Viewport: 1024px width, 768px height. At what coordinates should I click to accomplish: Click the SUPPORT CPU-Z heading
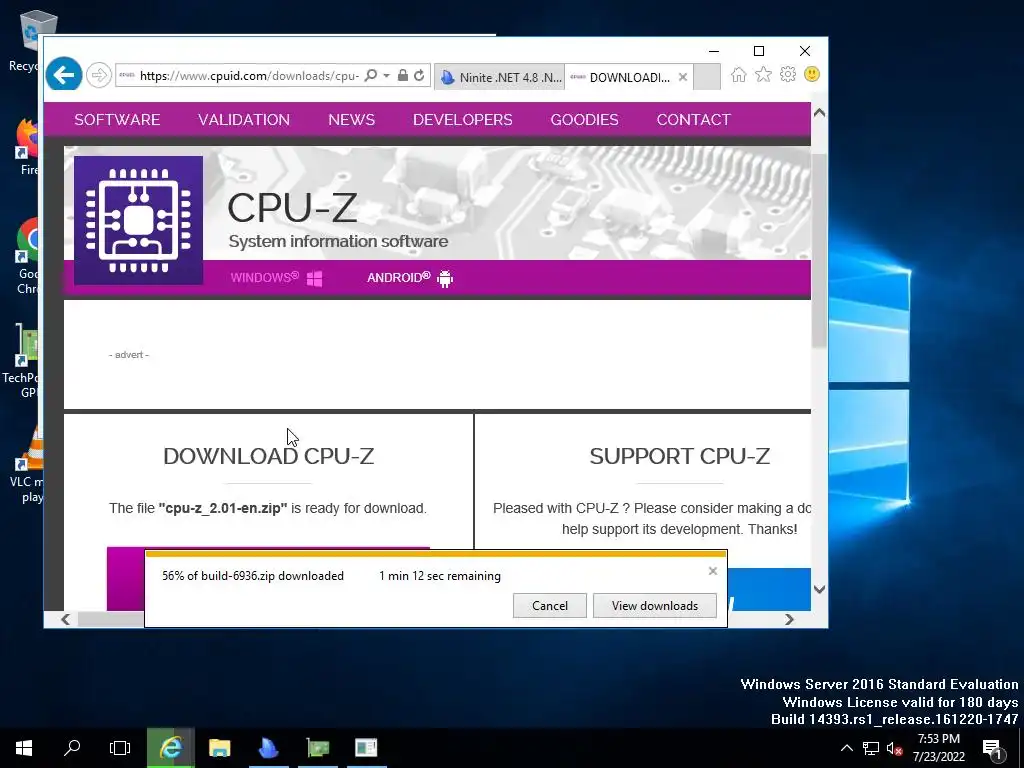679,456
